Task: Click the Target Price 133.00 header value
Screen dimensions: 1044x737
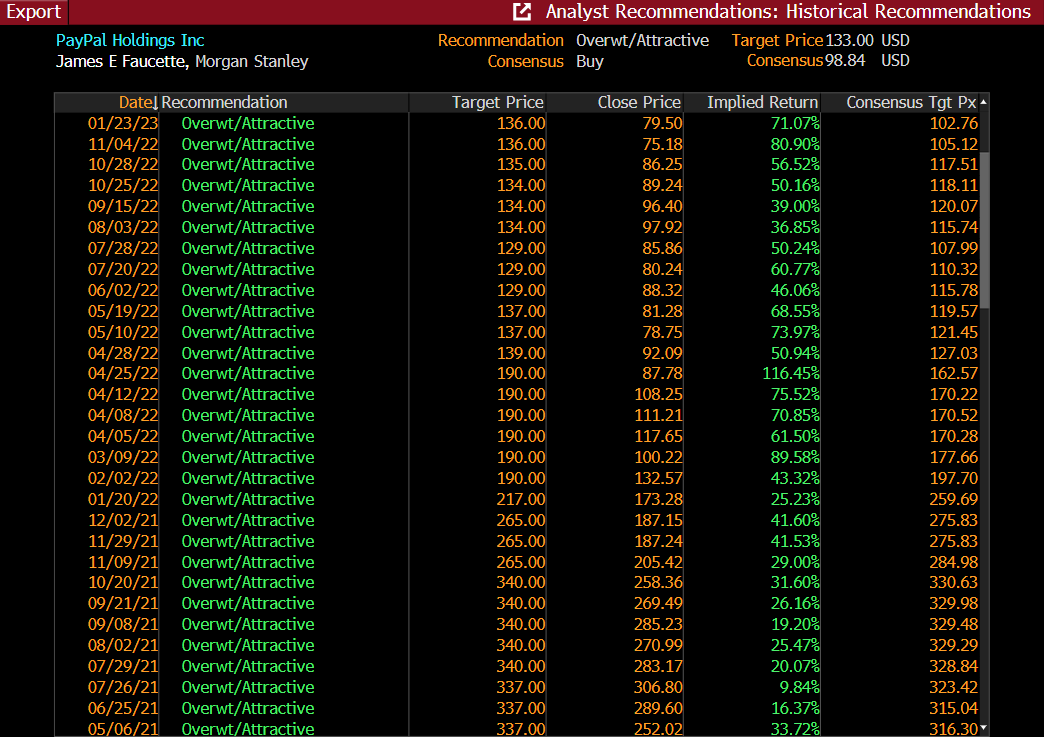Action: pyautogui.click(x=850, y=41)
